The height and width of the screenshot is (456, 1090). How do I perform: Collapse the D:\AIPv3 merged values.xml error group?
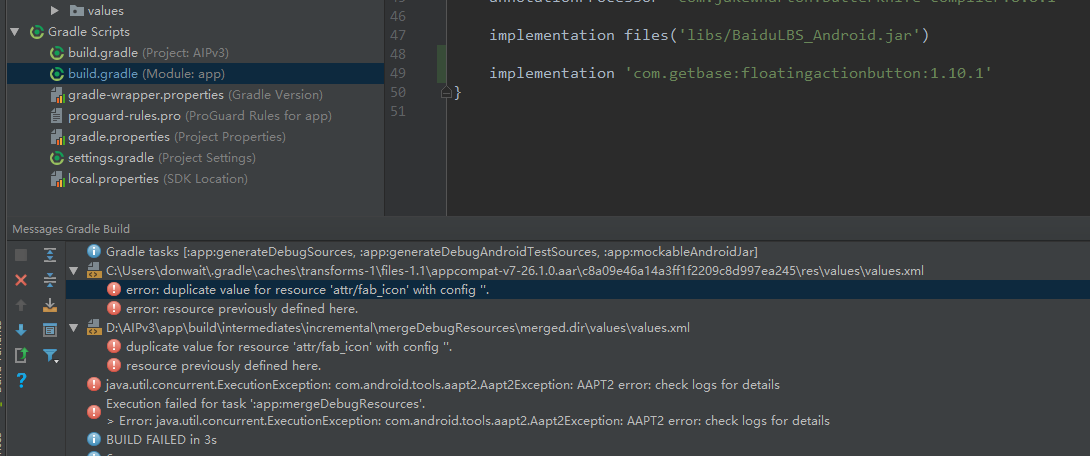(74, 327)
